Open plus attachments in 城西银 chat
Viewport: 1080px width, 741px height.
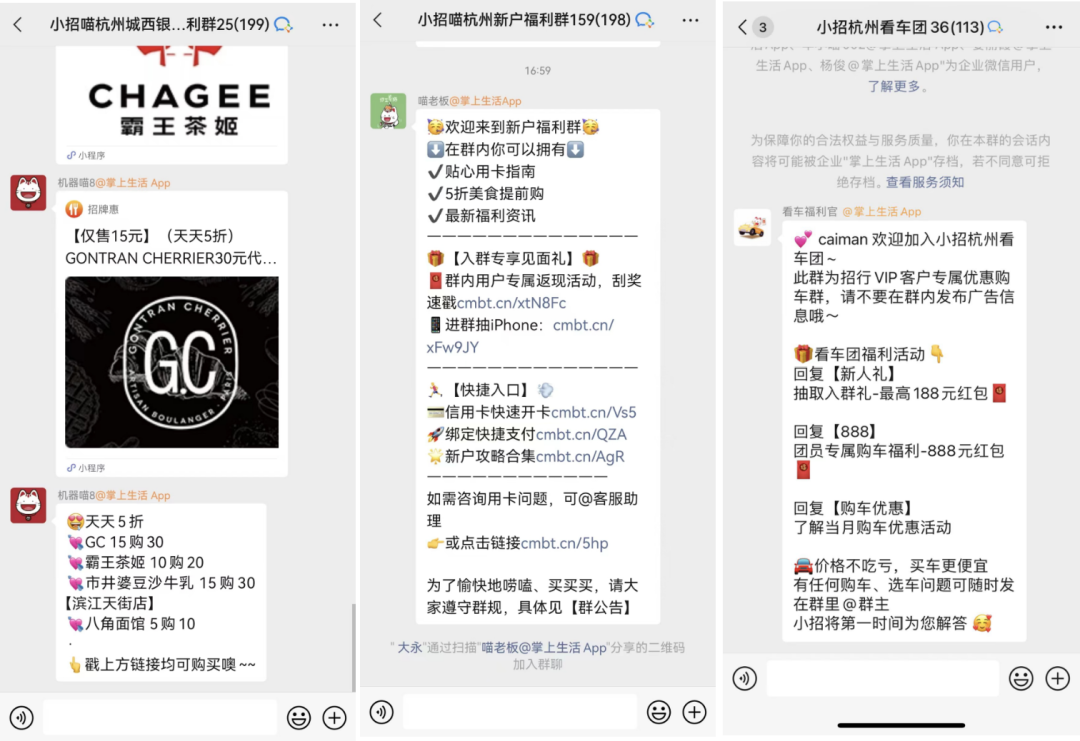point(335,718)
